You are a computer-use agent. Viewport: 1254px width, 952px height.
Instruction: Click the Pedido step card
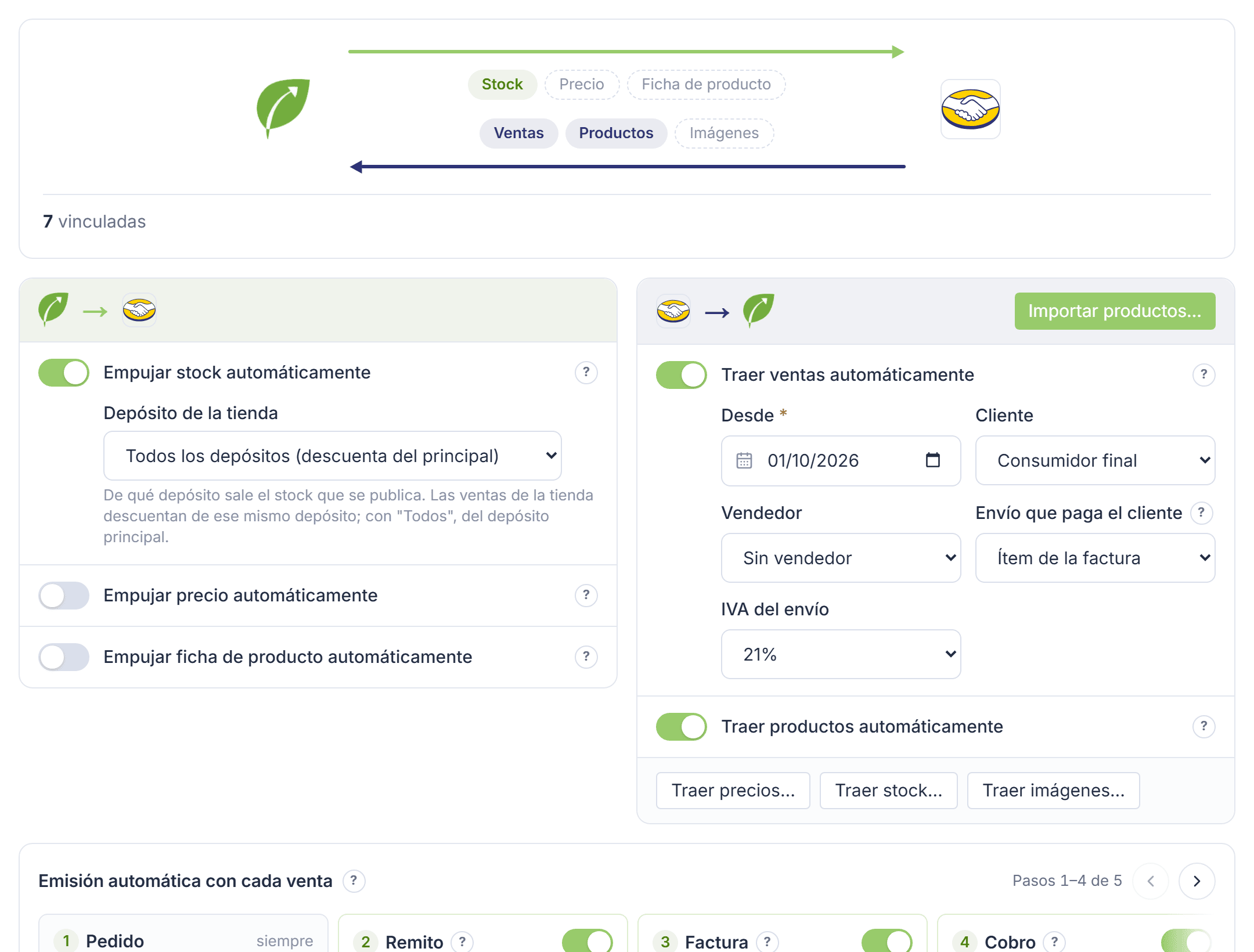coord(183,933)
